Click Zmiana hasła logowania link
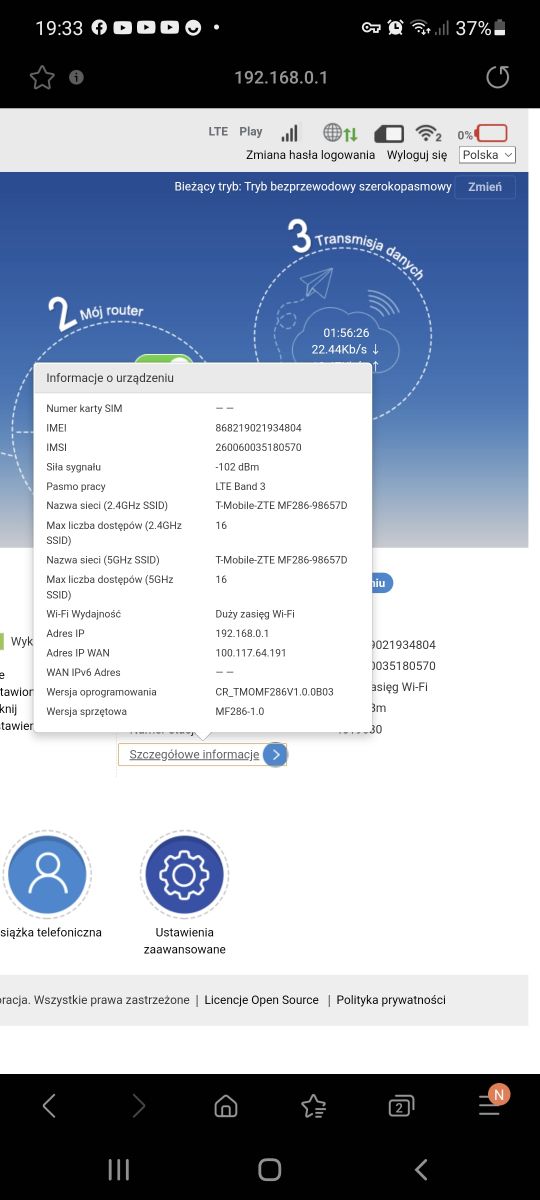The width and height of the screenshot is (540, 1200). click(310, 155)
